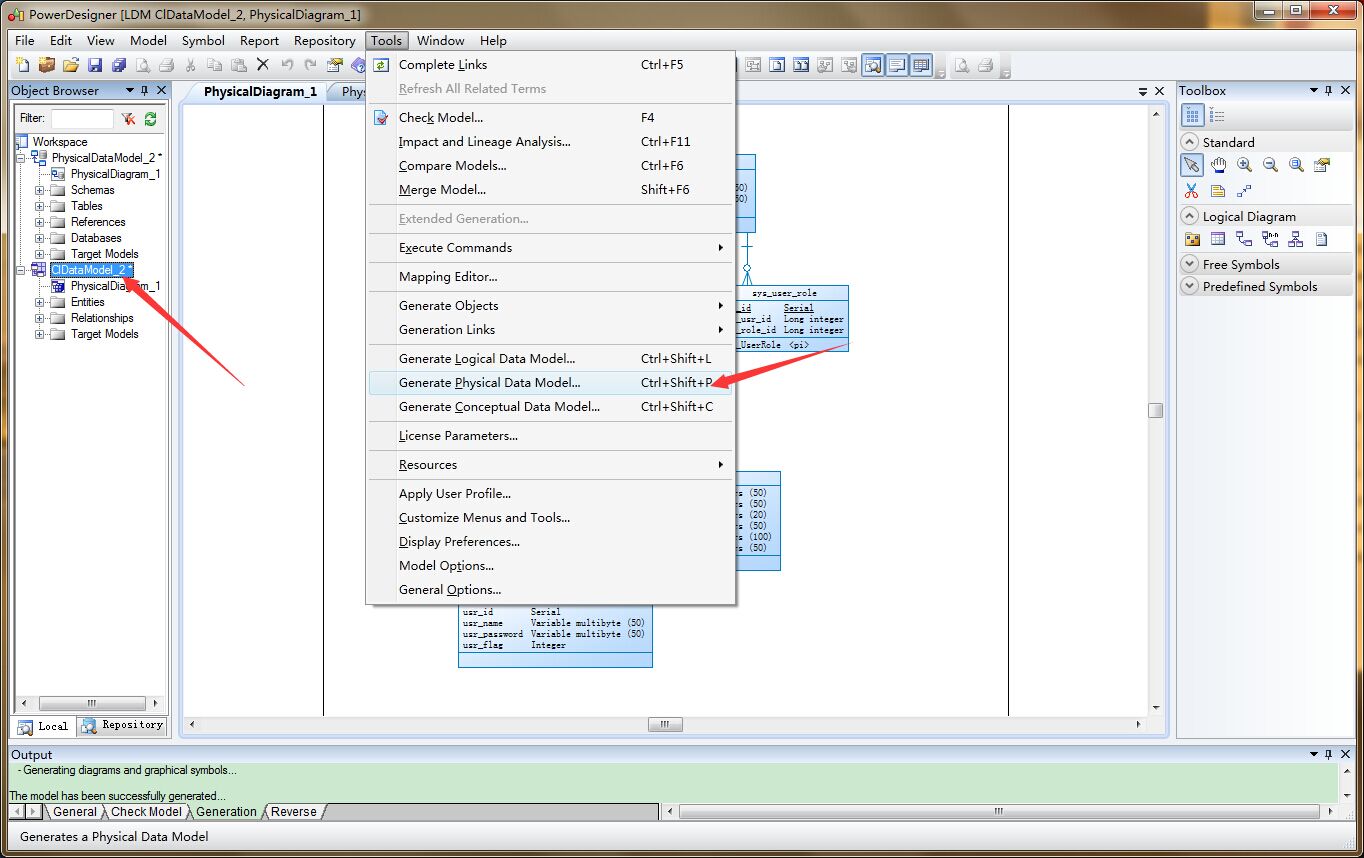Select the Entity tool in Logical Diagram
This screenshot has height=858, width=1364.
point(1218,239)
